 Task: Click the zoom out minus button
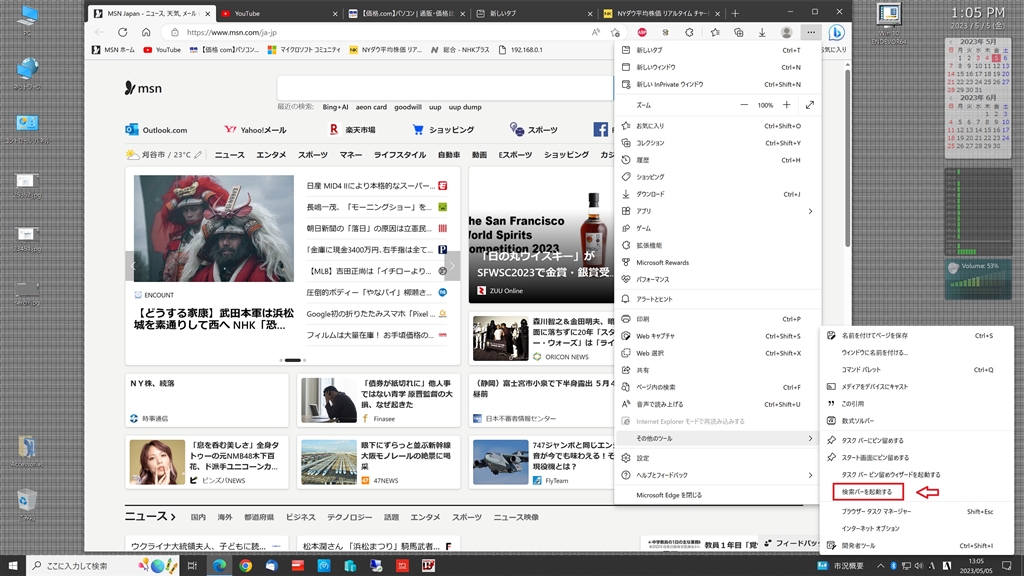click(743, 105)
